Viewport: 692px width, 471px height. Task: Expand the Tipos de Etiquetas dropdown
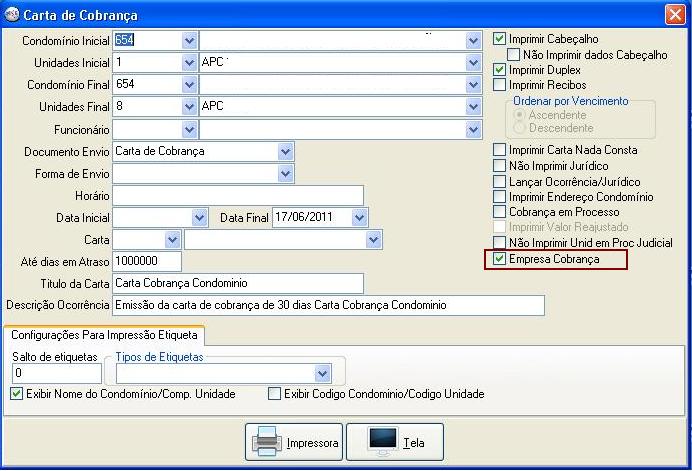point(322,373)
